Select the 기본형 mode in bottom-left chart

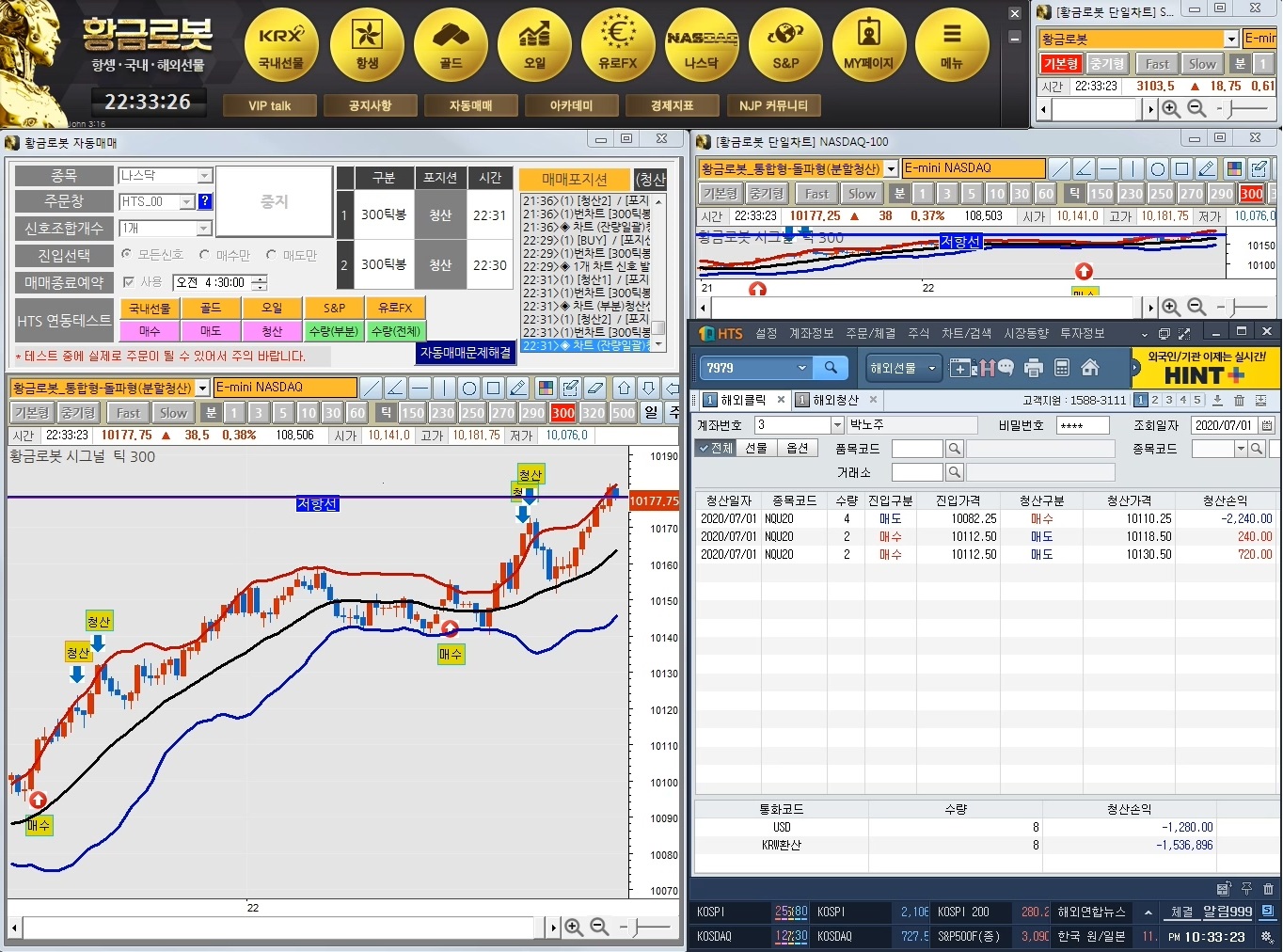point(31,413)
